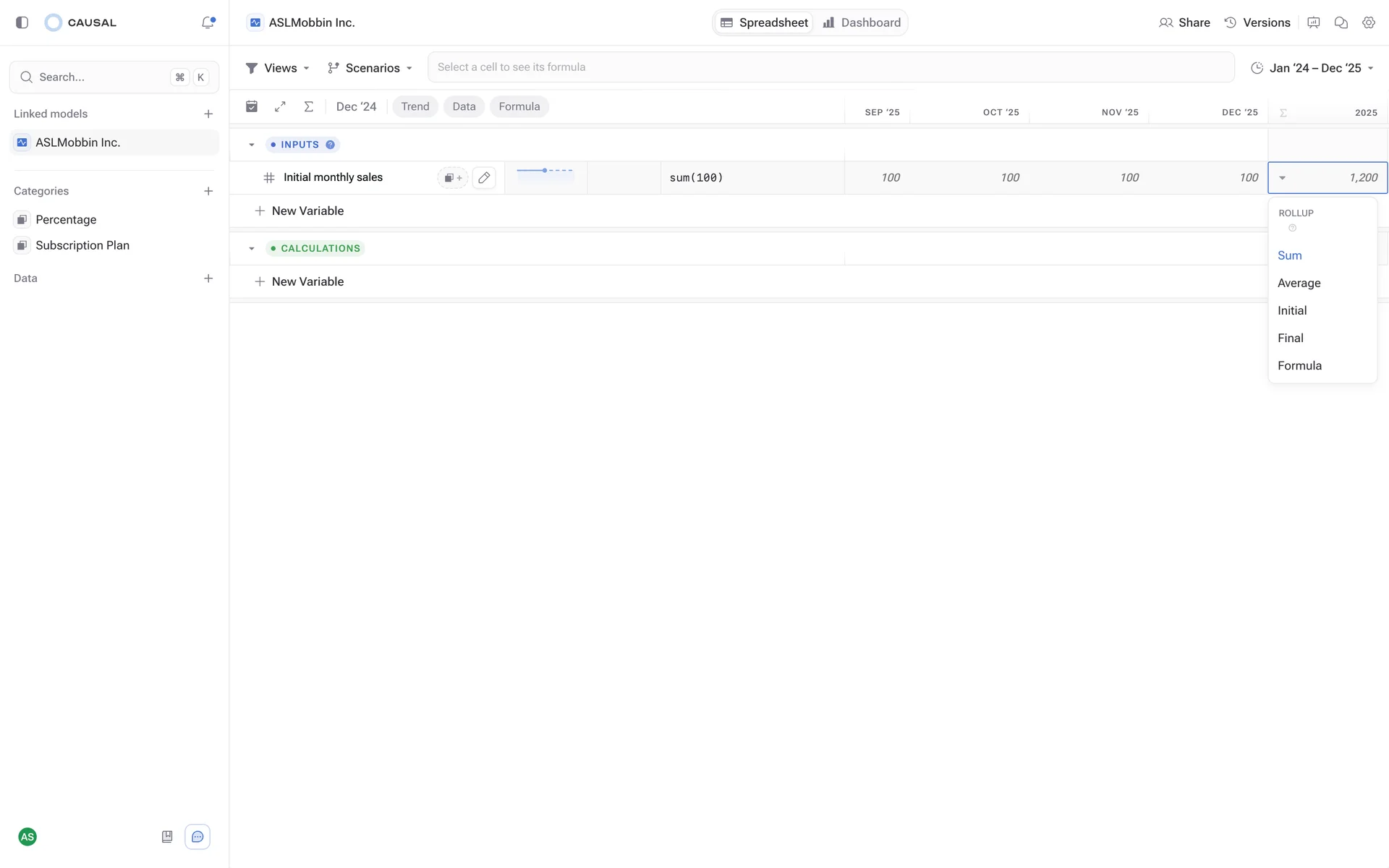Click the sigma rollup icon in toolbar
Image resolution: width=1389 pixels, height=868 pixels.
[x=308, y=106]
